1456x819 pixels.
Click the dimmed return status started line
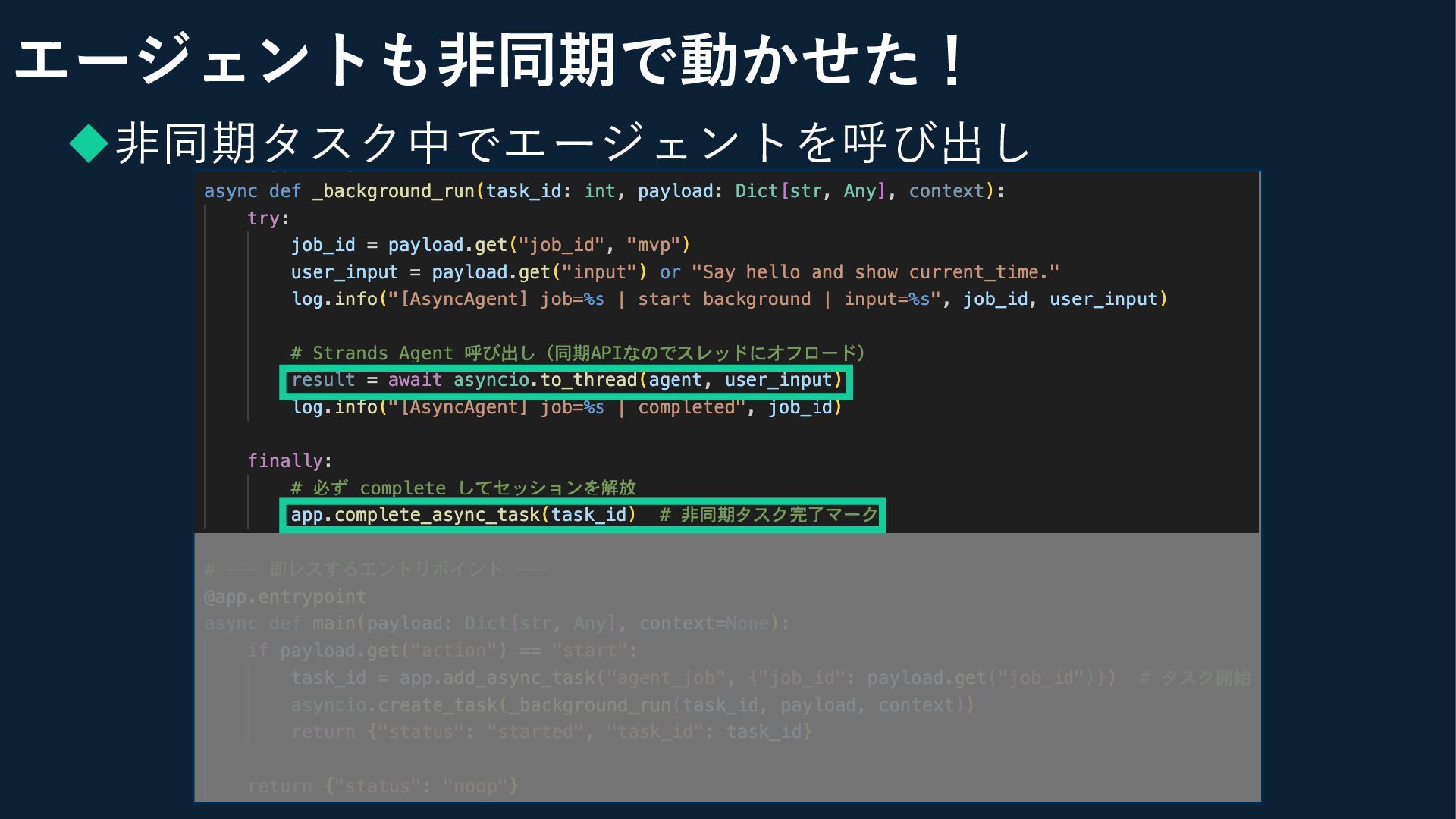click(x=551, y=732)
